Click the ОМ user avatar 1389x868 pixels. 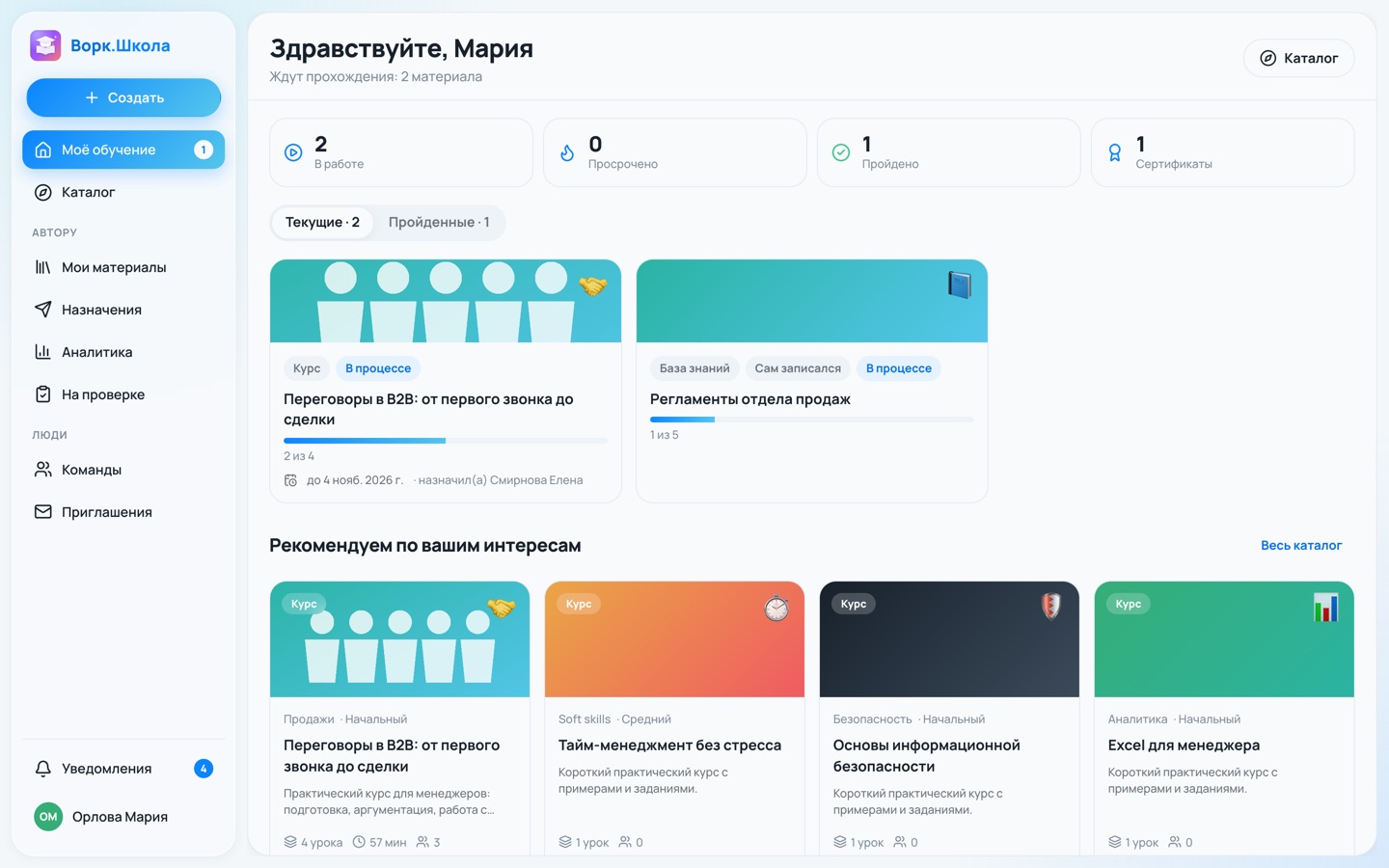click(48, 817)
